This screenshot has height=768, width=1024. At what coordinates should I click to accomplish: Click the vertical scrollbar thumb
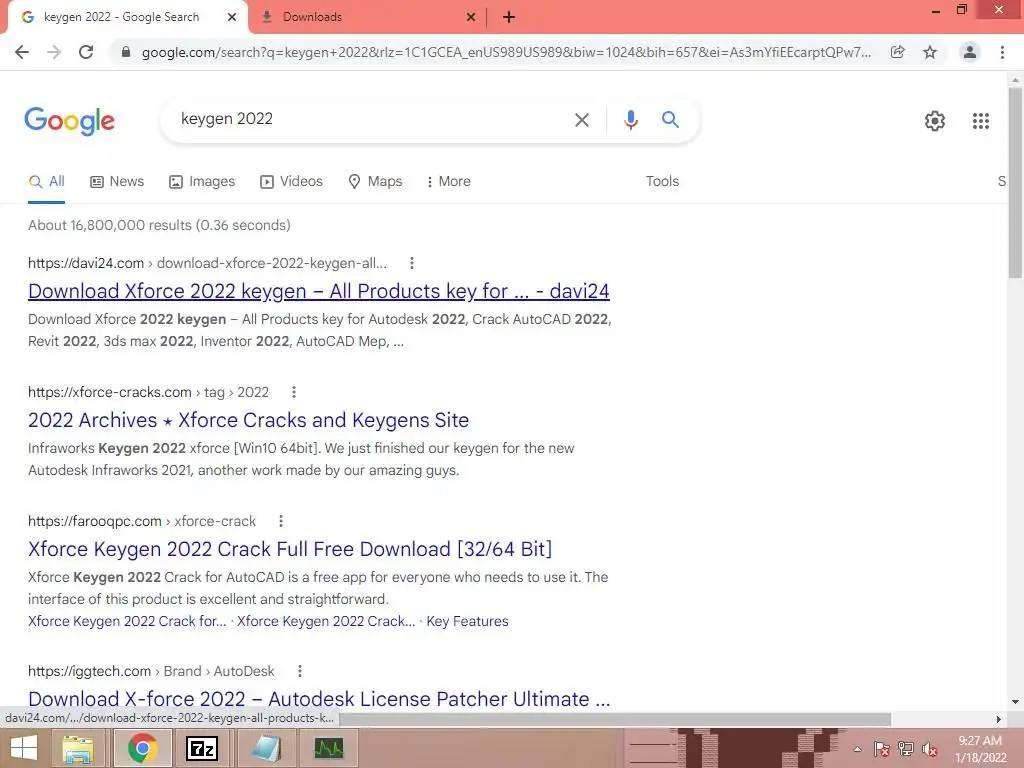[x=1015, y=183]
